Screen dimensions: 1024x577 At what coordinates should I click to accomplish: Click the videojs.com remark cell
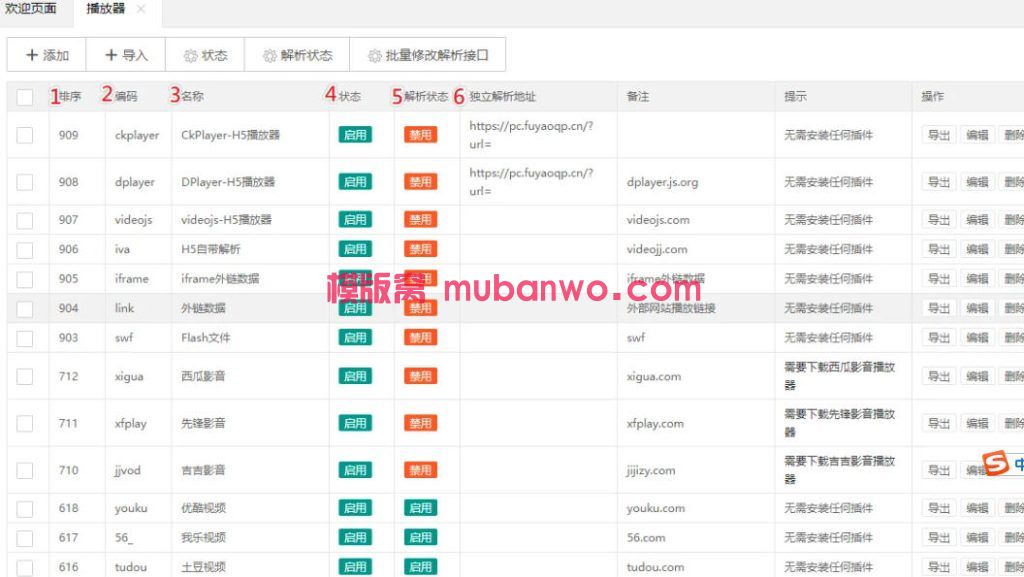click(658, 220)
